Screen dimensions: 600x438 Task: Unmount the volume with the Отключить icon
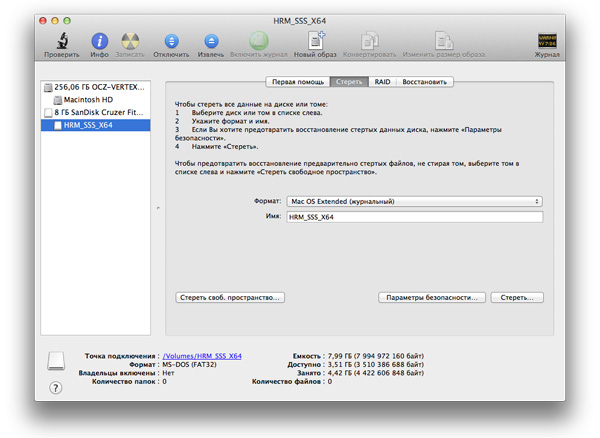171,42
